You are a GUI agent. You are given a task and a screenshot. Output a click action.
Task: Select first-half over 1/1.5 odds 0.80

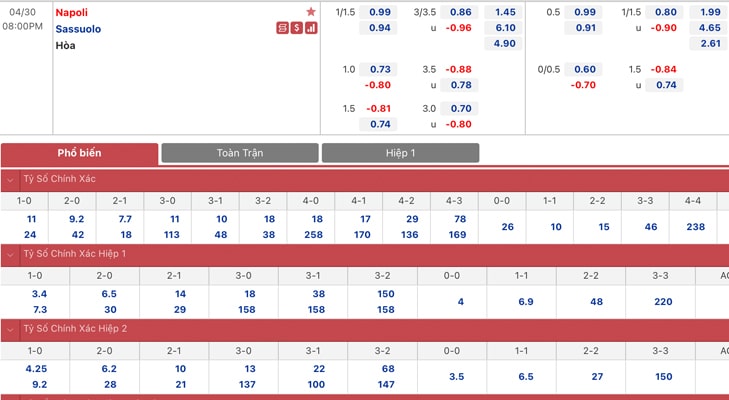click(x=664, y=12)
